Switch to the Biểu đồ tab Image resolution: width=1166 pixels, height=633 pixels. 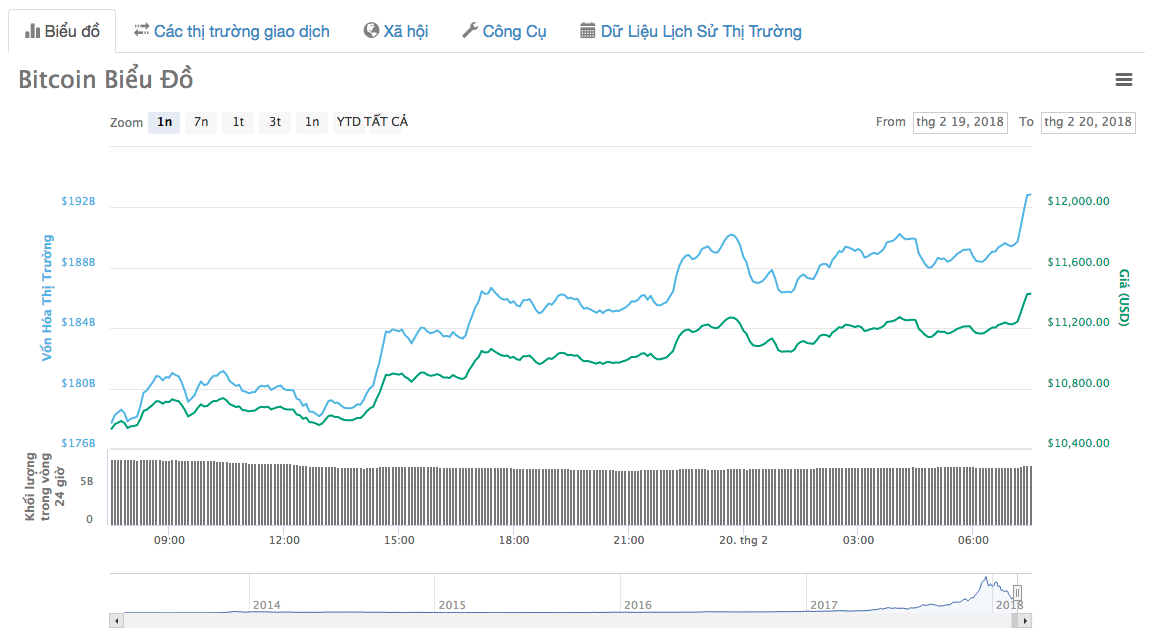coord(62,31)
